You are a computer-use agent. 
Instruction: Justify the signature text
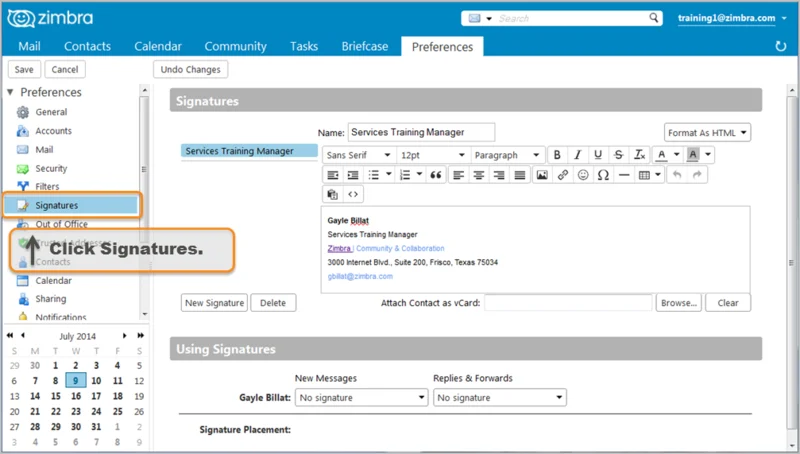pyautogui.click(x=520, y=175)
